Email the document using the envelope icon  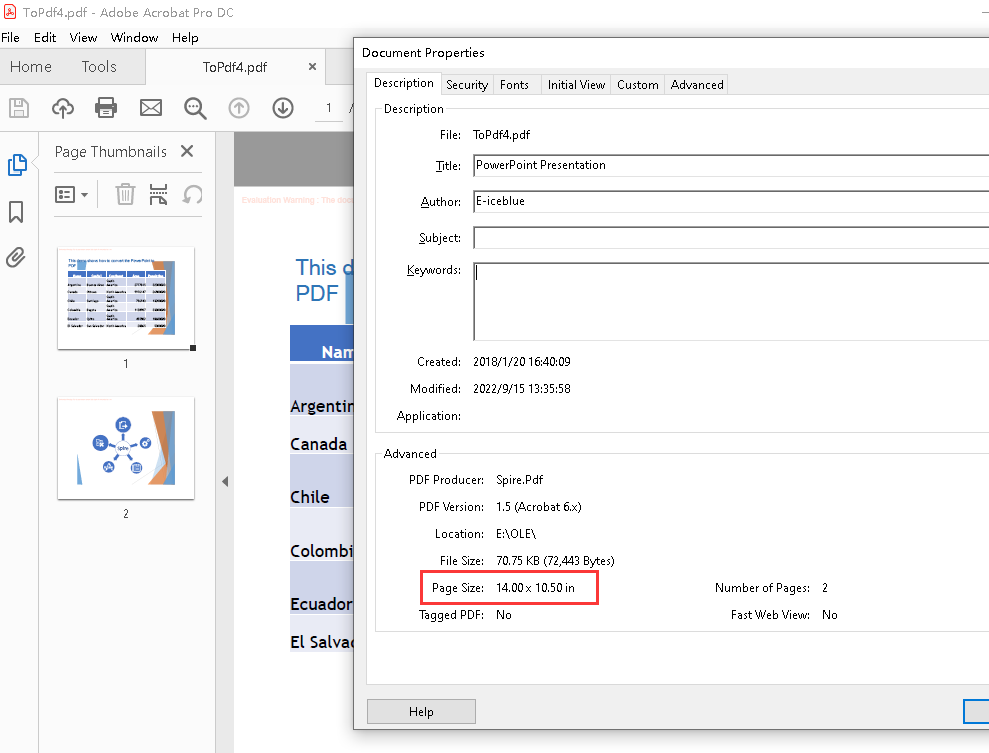pyautogui.click(x=150, y=108)
